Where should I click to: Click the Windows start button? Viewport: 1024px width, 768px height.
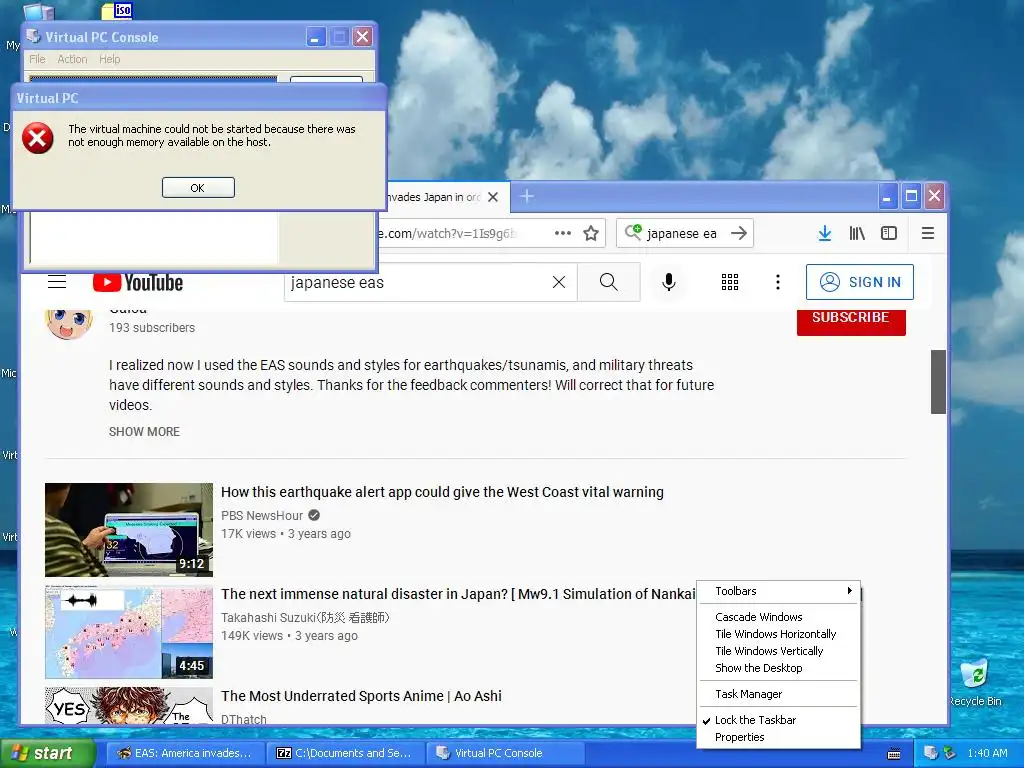tap(46, 753)
